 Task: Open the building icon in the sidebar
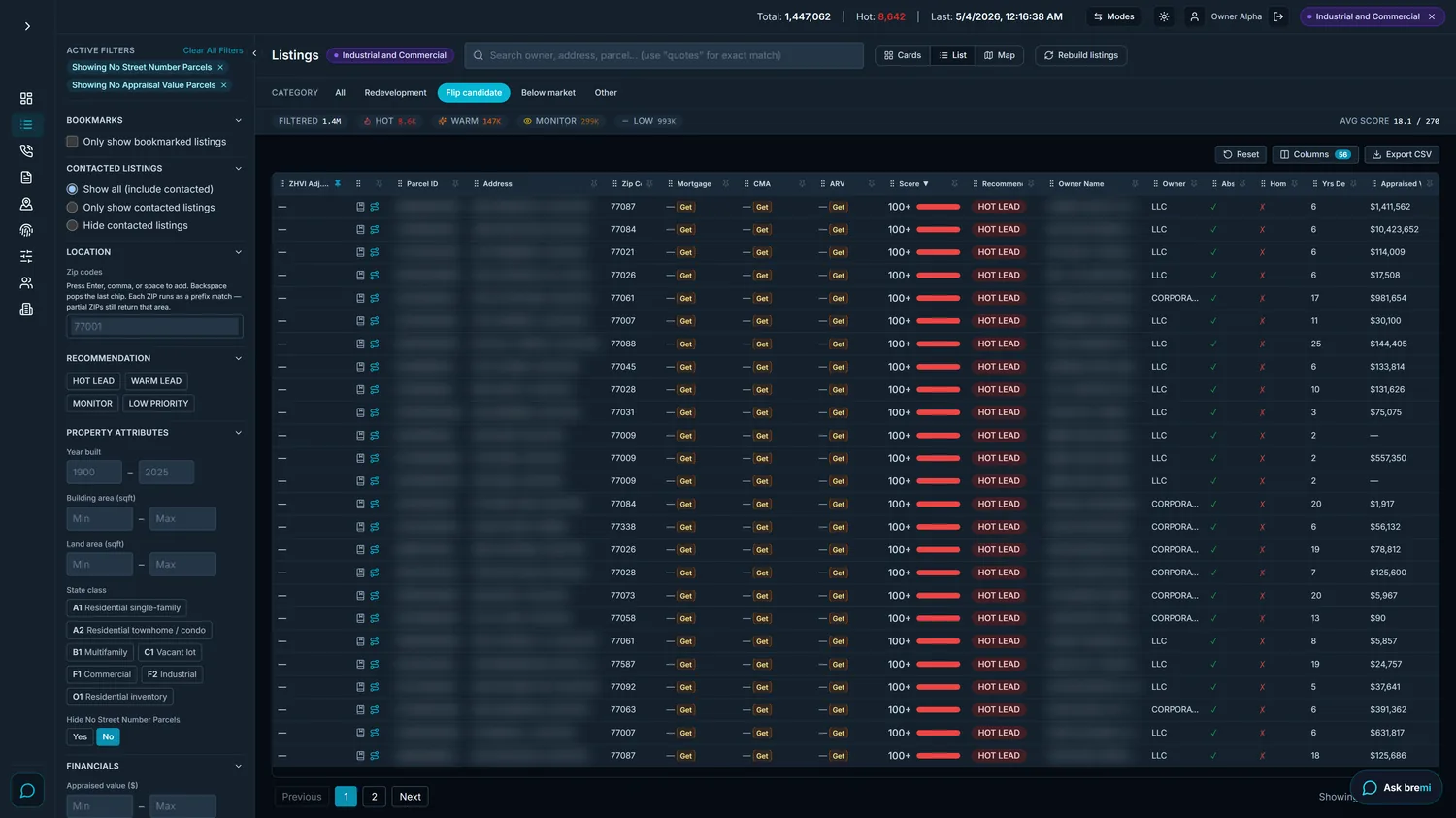[x=26, y=310]
